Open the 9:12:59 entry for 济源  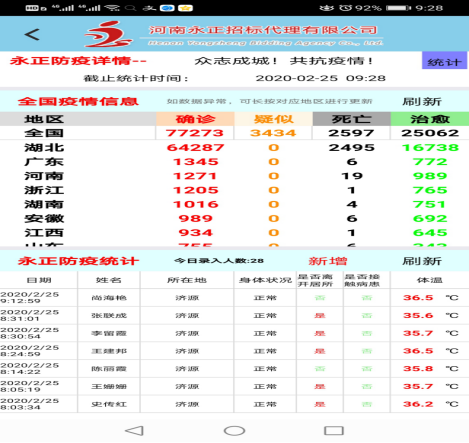tap(234, 298)
